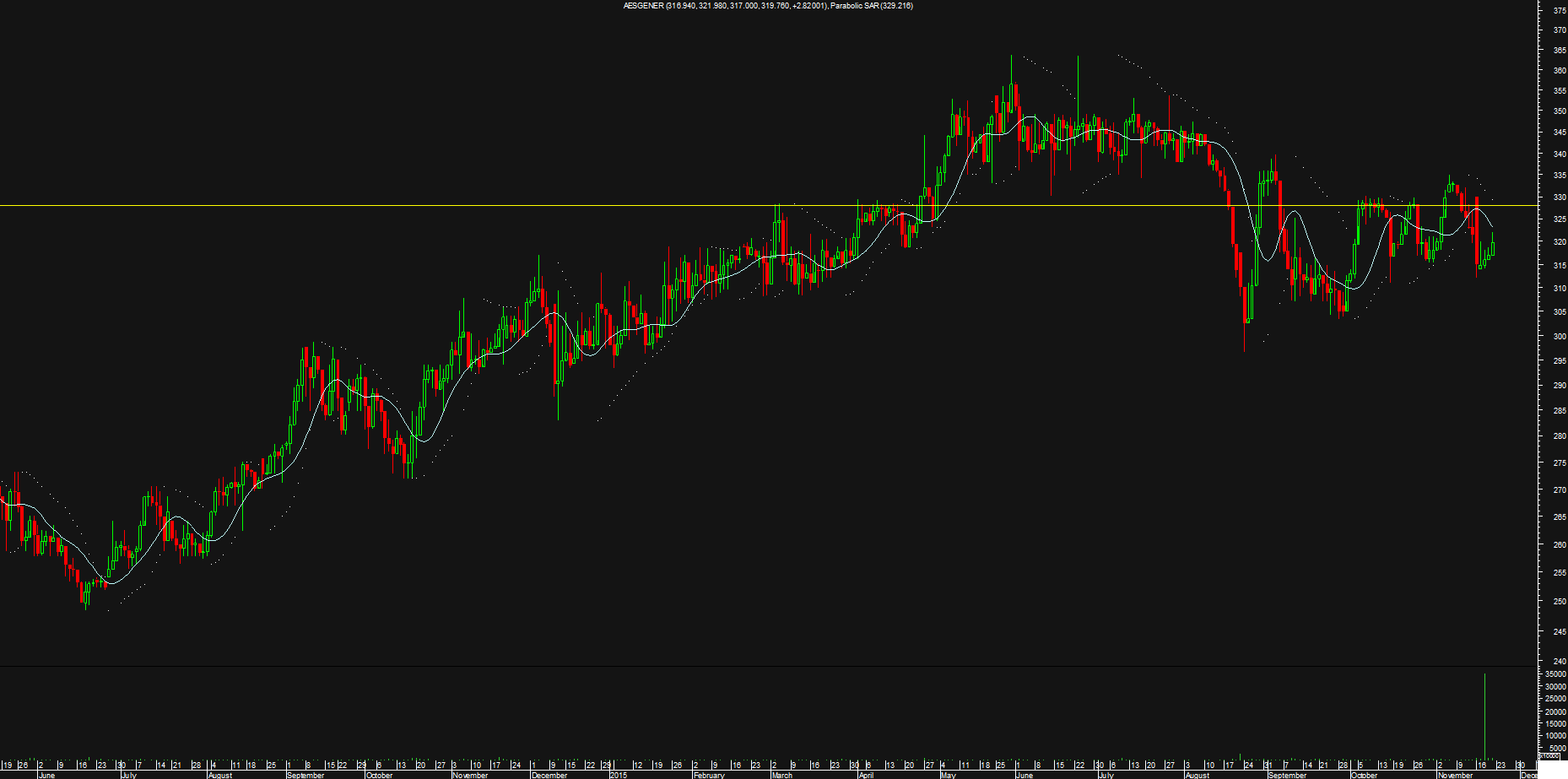Click the 375 price axis label
The width and height of the screenshot is (1568, 779).
[1560, 10]
